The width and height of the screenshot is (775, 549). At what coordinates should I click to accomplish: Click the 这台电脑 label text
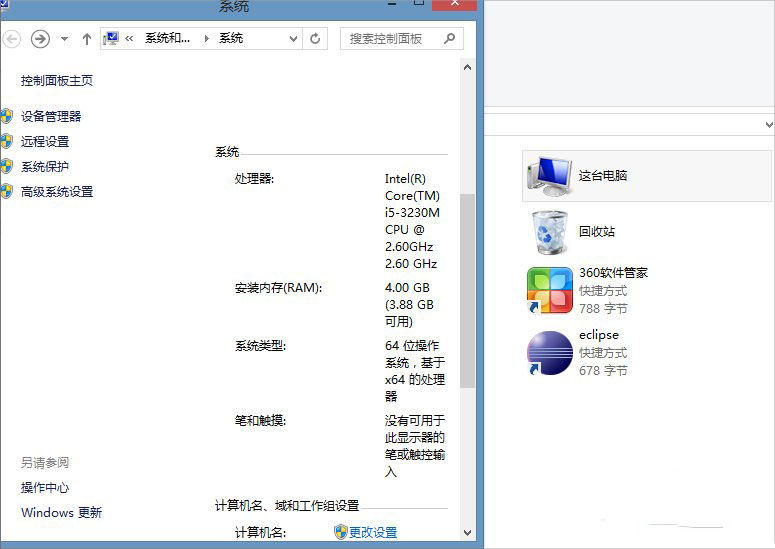tap(603, 175)
